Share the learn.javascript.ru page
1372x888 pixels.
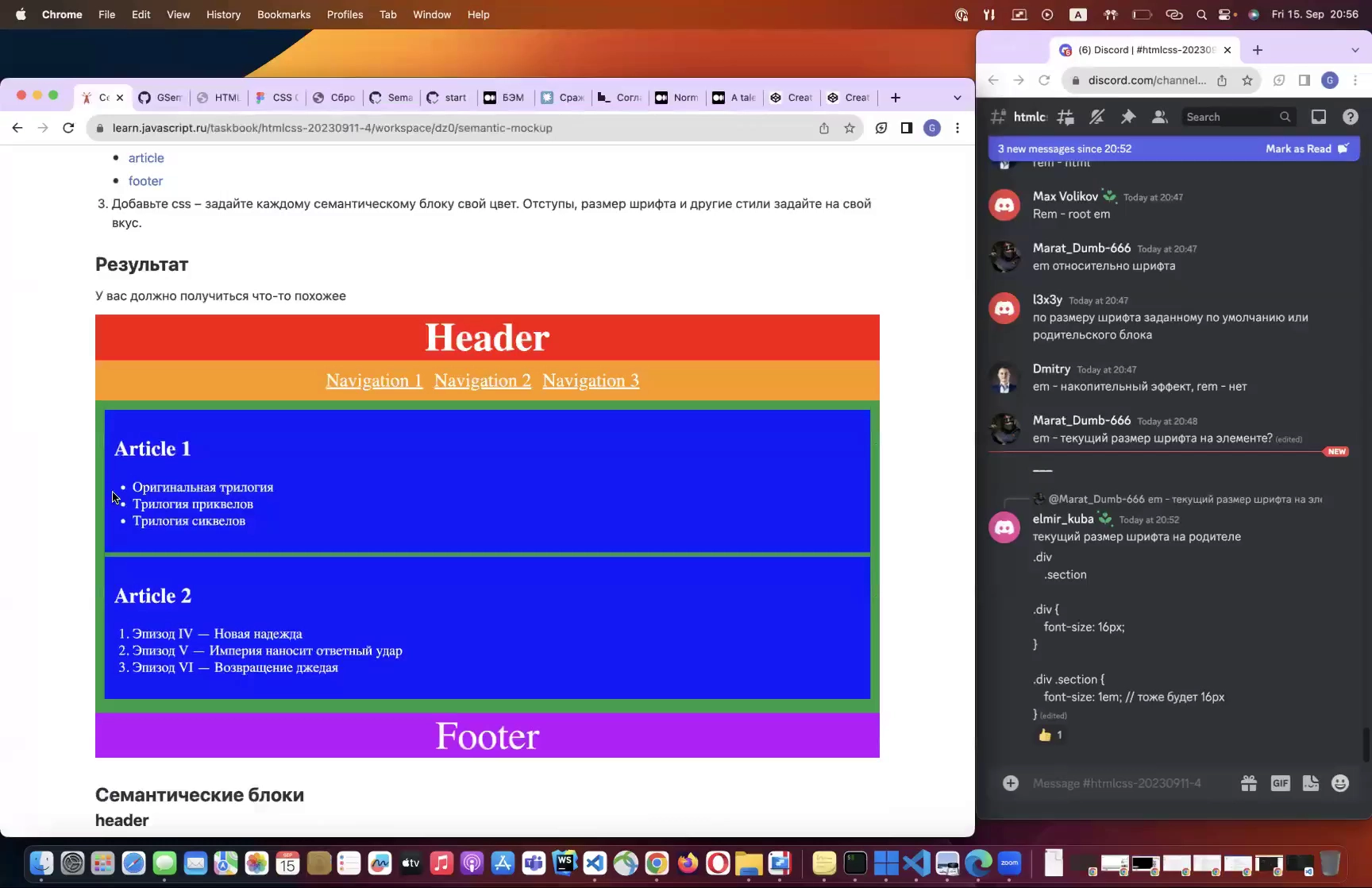[x=824, y=128]
